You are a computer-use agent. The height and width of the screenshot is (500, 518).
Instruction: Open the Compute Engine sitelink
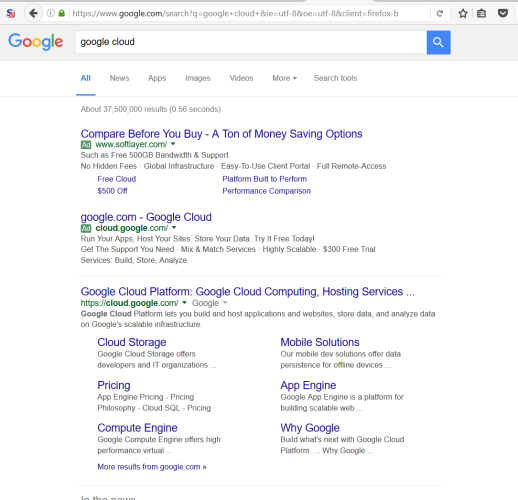[137, 428]
